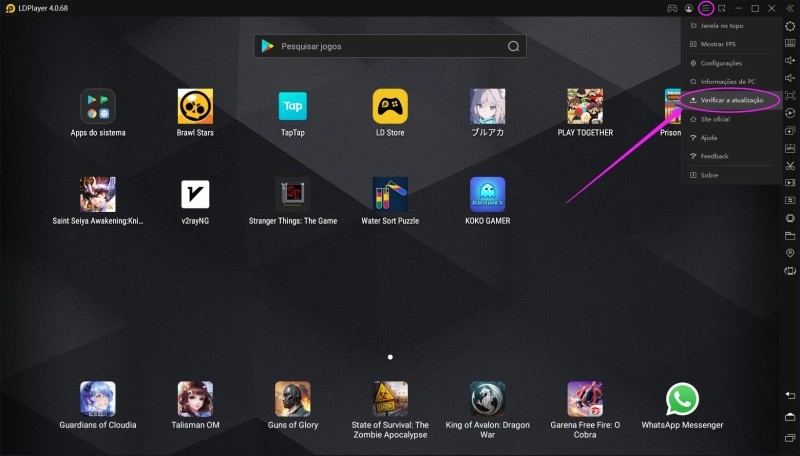Open the LD Store app

(390, 106)
